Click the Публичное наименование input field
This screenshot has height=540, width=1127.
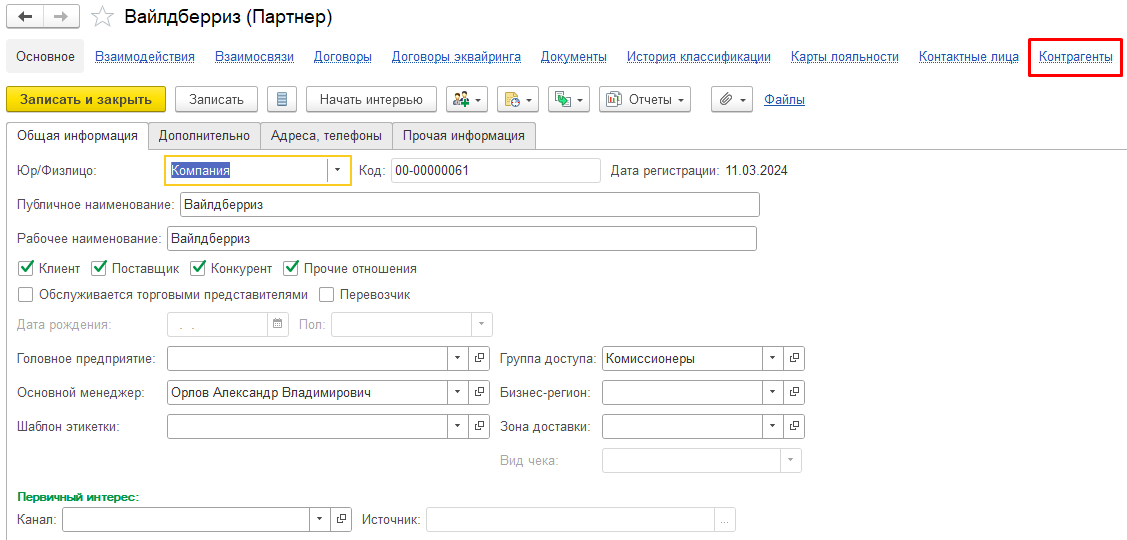[x=469, y=205]
